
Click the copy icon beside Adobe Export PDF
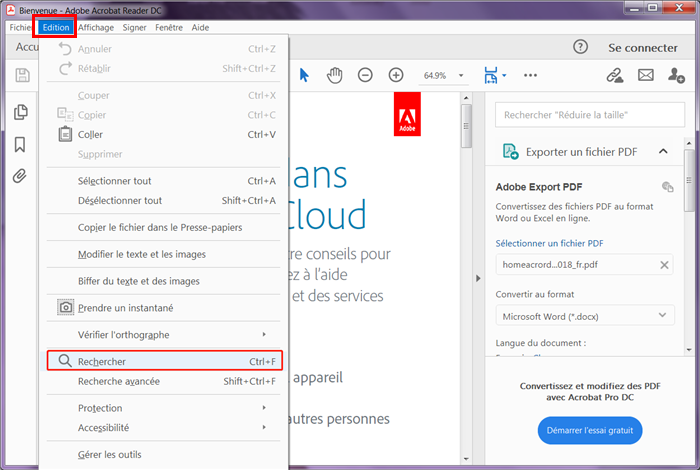tap(667, 187)
